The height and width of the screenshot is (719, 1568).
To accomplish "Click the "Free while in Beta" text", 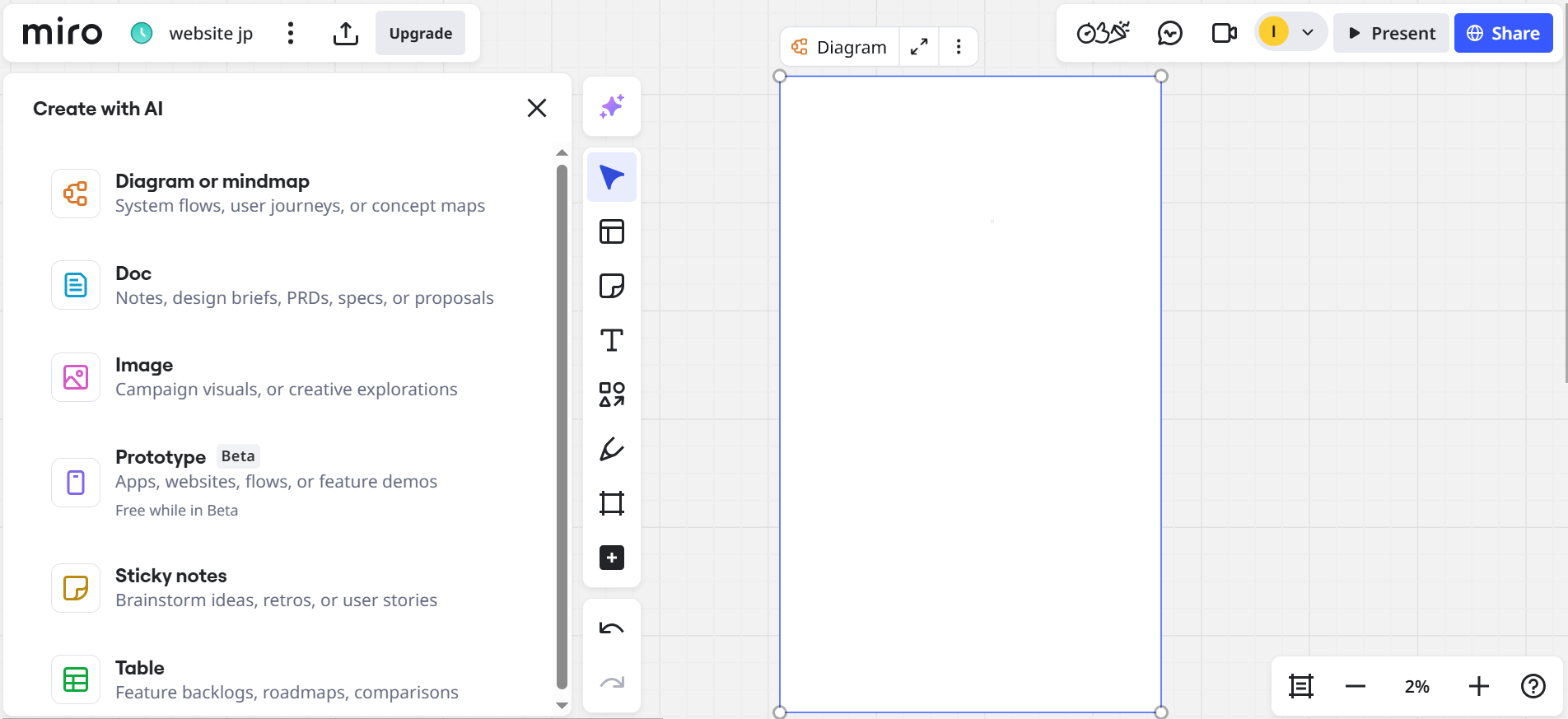I will [176, 511].
